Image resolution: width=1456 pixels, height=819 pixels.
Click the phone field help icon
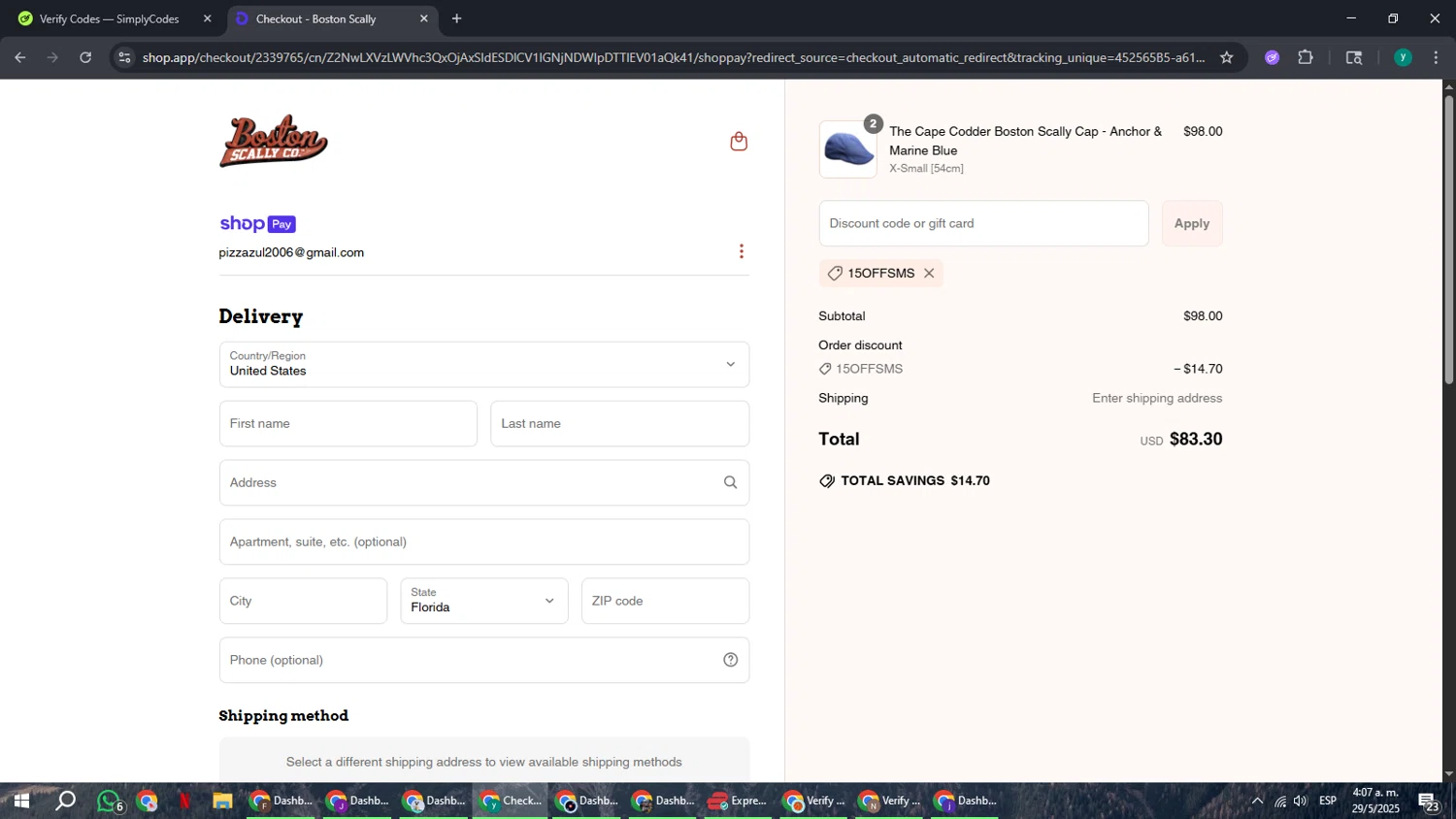point(730,660)
